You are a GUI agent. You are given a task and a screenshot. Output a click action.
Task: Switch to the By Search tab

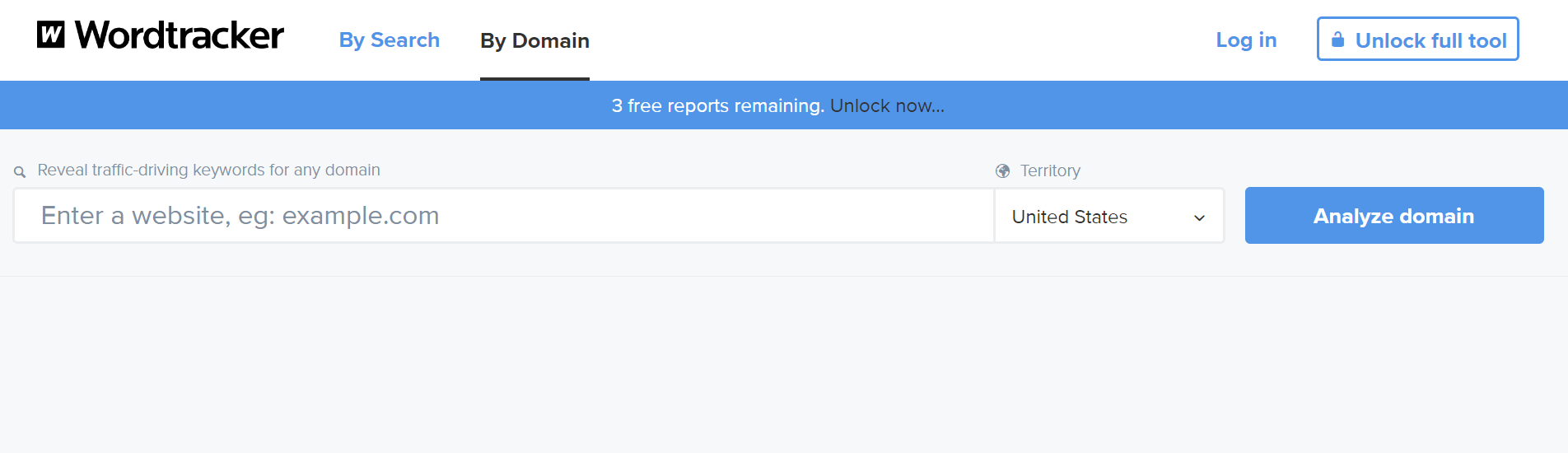pos(390,40)
